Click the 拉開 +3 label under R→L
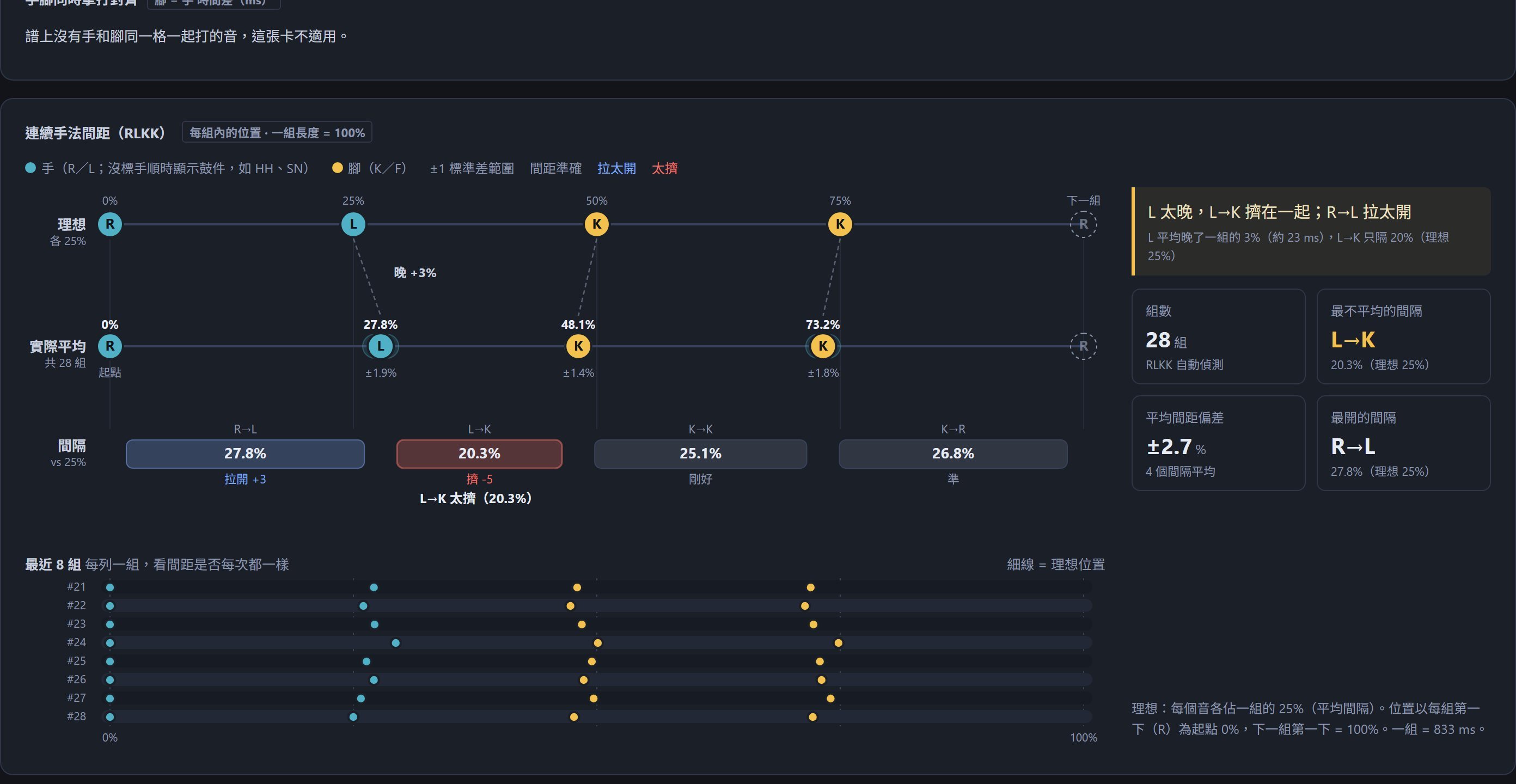Image resolution: width=1516 pixels, height=784 pixels. tap(246, 479)
